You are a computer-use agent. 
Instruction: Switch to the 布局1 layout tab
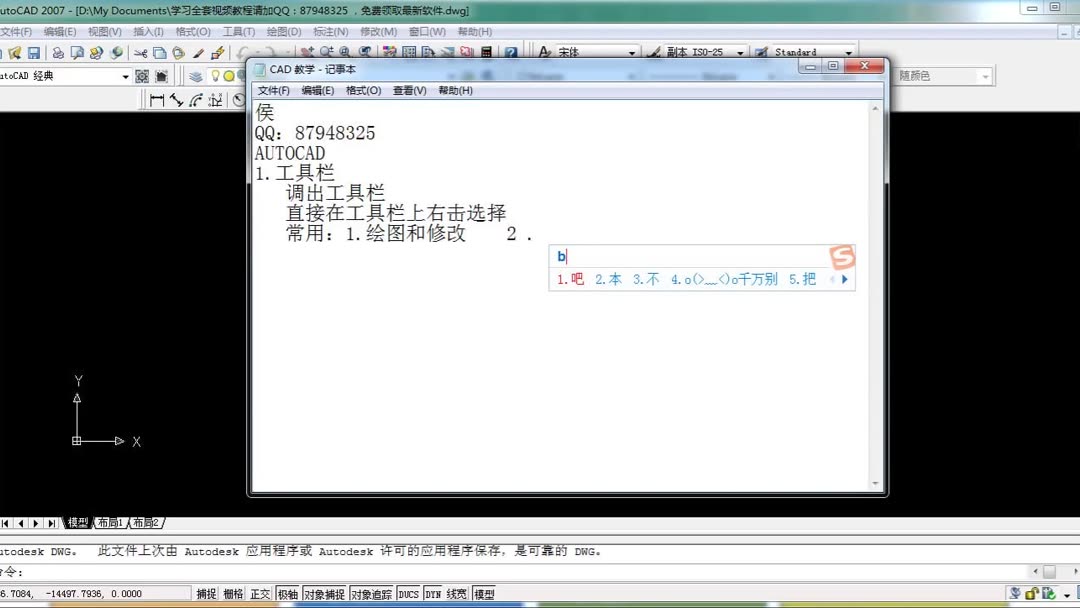pos(109,522)
